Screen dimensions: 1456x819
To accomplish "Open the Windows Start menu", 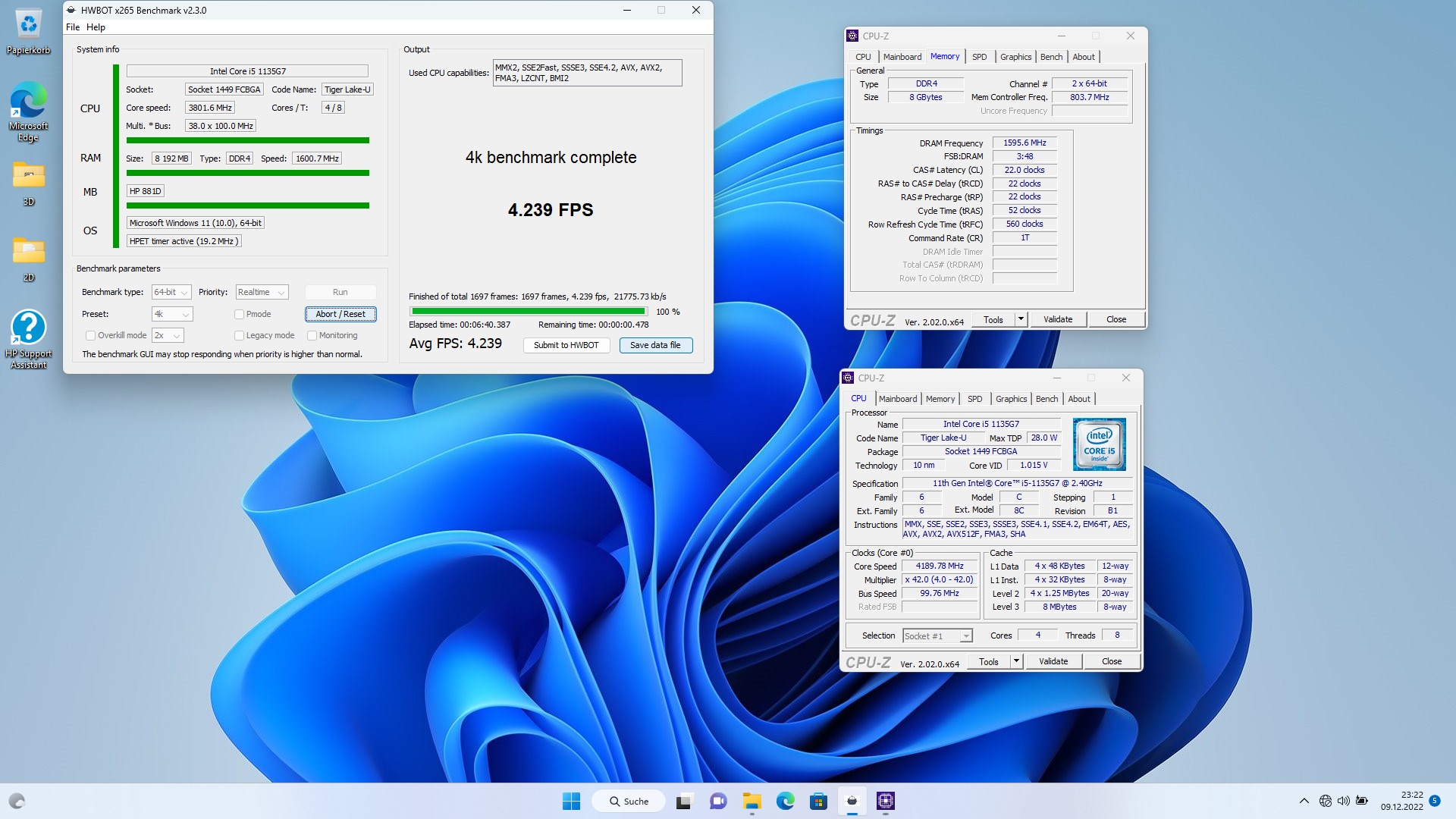I will 571,801.
